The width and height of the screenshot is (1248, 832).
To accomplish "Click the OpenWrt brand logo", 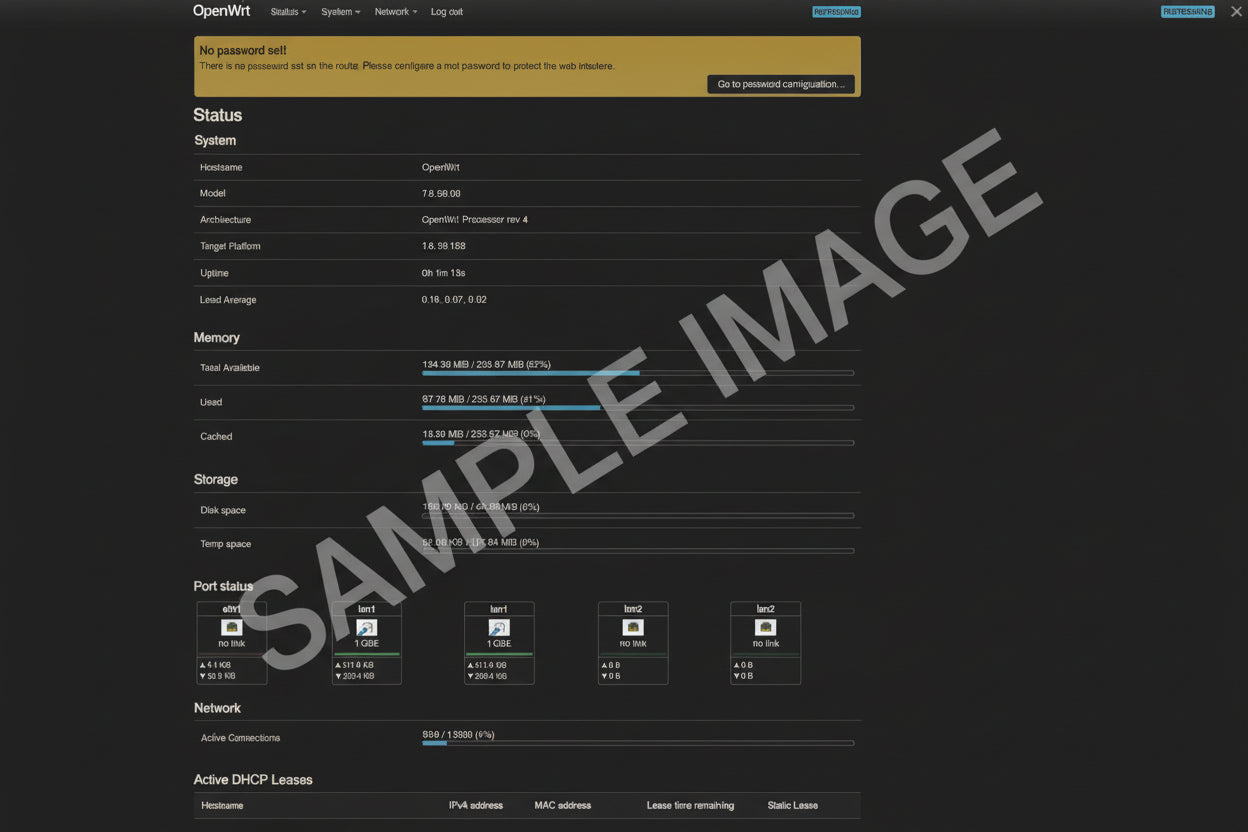I will 221,11.
